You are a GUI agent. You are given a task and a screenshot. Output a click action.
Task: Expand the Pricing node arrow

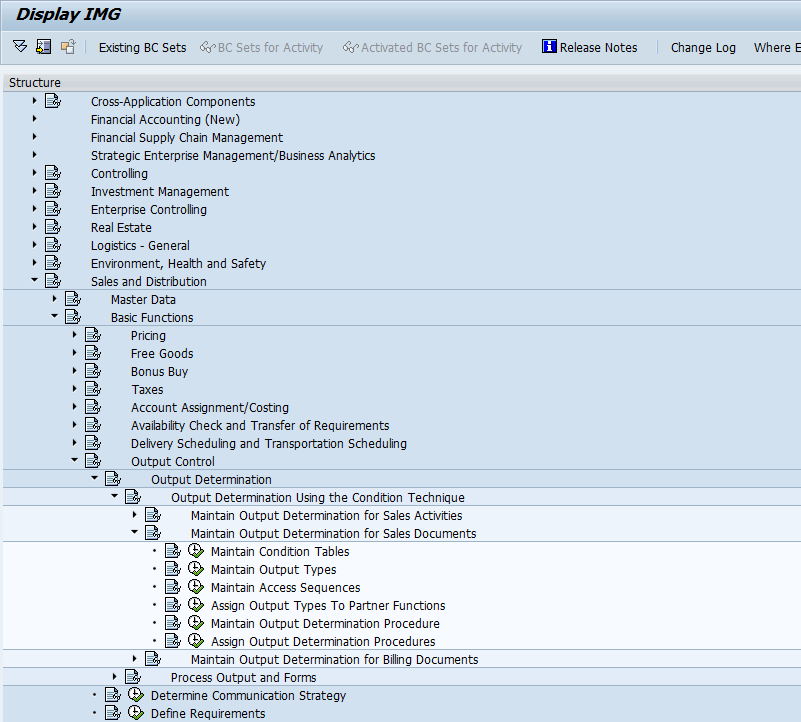pyautogui.click(x=74, y=335)
